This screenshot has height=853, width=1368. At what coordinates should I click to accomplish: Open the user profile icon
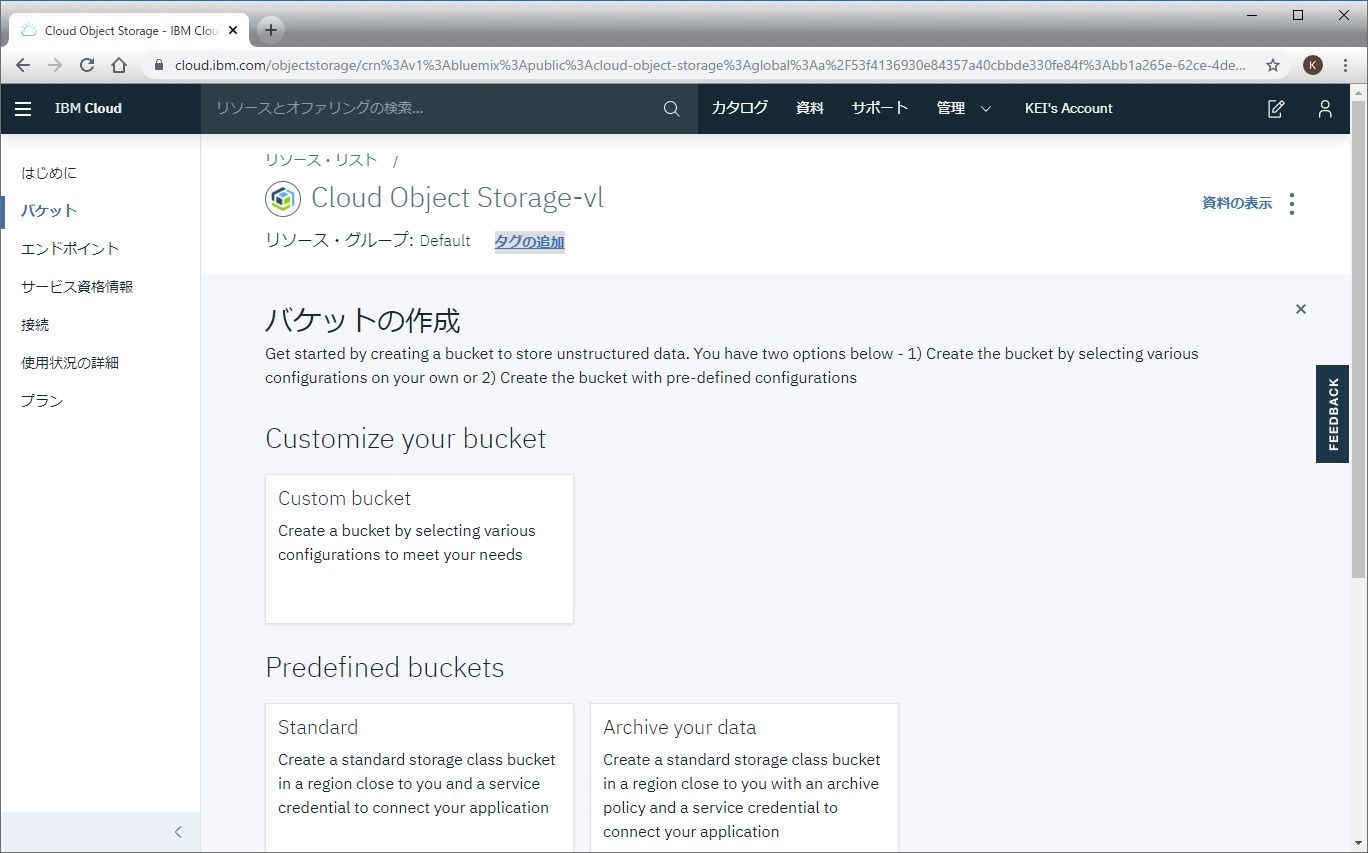pyautogui.click(x=1325, y=109)
